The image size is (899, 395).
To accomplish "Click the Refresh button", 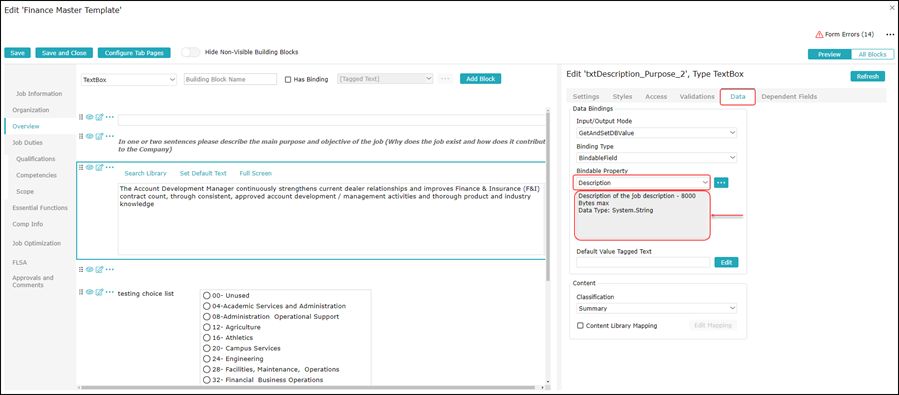I will tap(867, 76).
